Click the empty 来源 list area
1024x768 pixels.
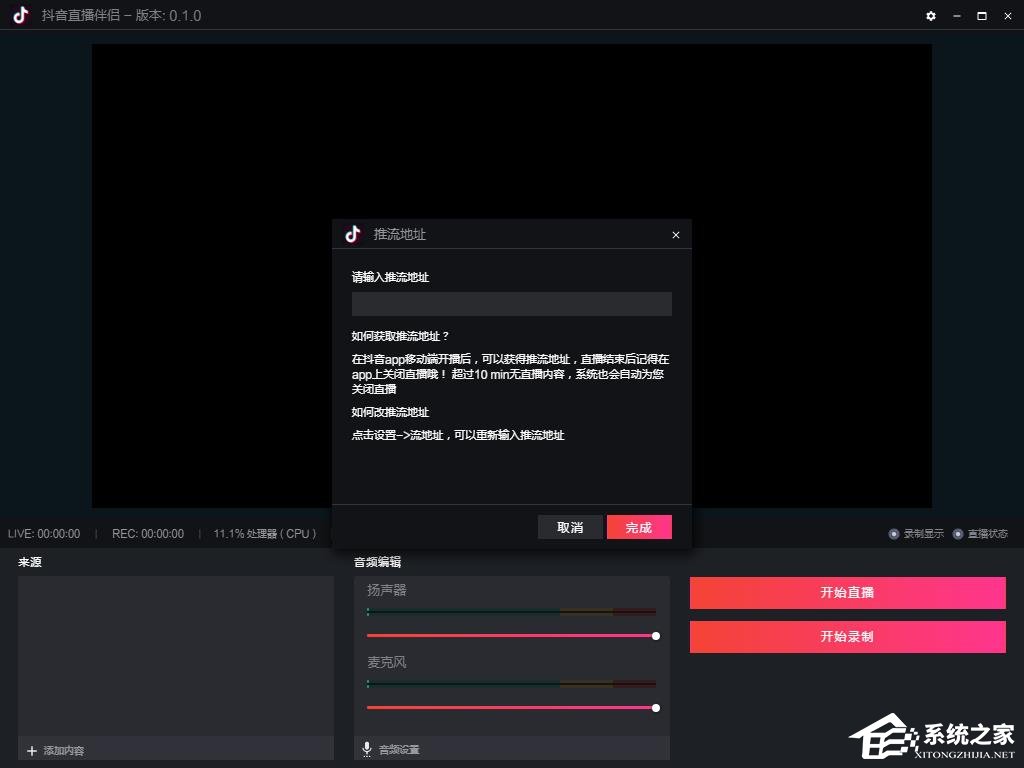[175, 655]
